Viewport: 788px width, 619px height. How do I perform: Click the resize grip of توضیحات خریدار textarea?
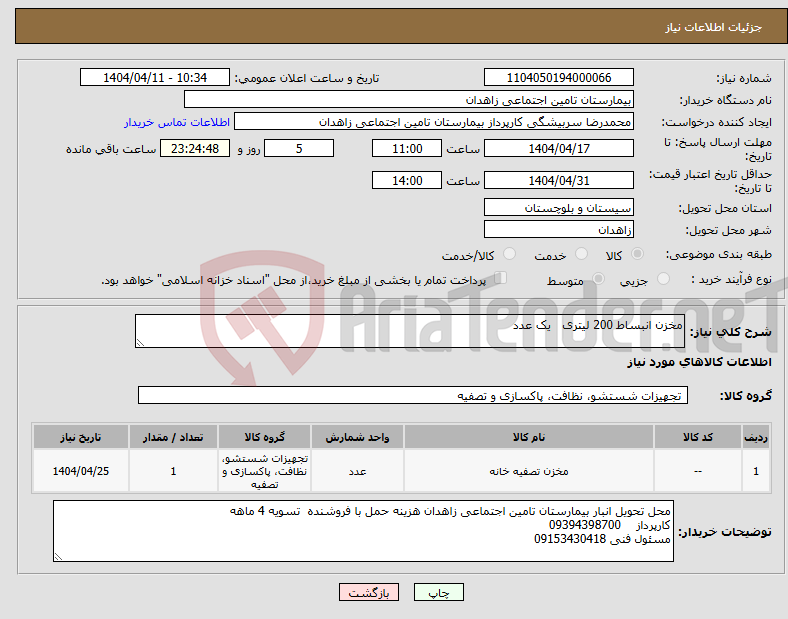[58, 557]
